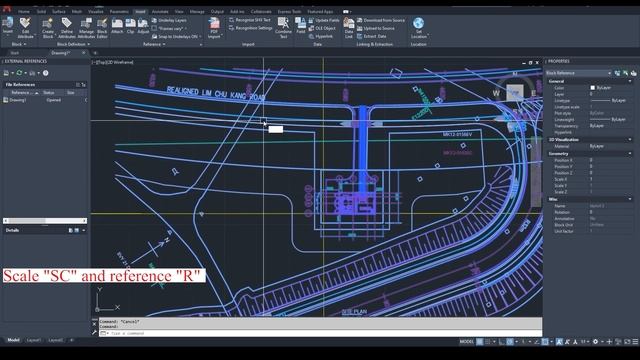Switch to the Layout2 tab
The image size is (640, 360).
click(x=56, y=340)
